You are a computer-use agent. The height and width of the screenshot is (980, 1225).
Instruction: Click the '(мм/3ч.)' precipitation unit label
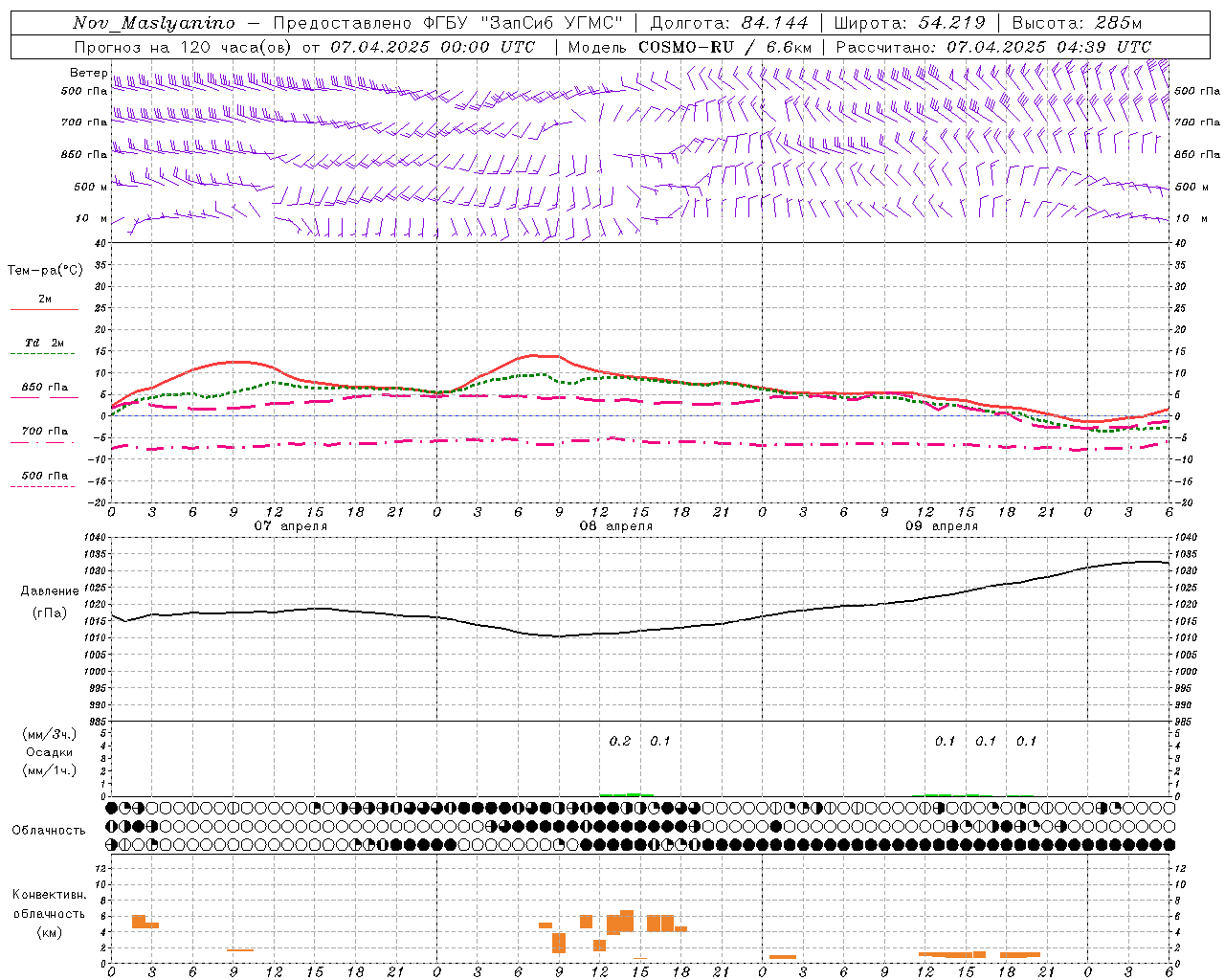(50, 734)
